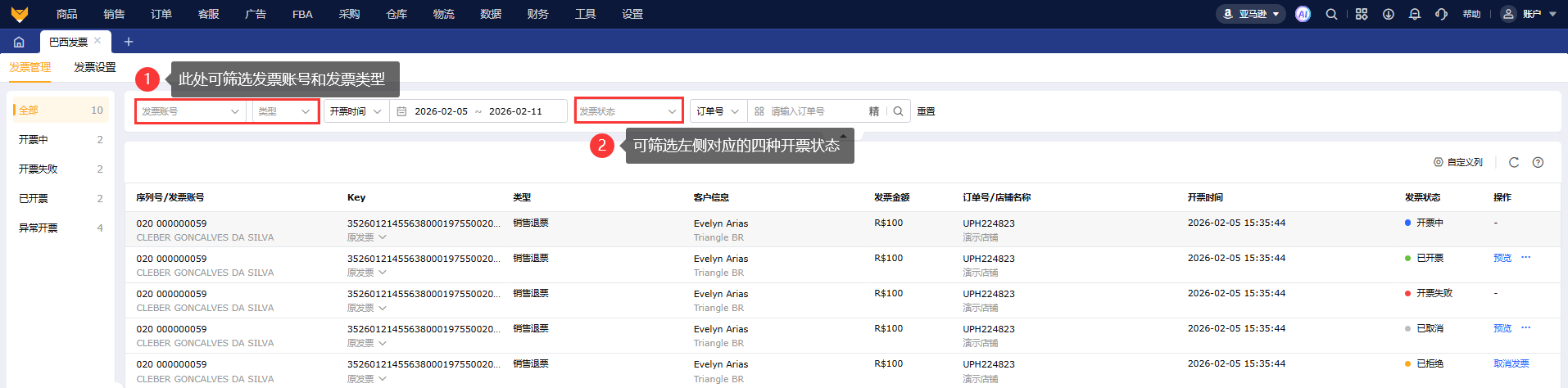Select the 异常开票 status in sidebar
Image resolution: width=1568 pixels, height=388 pixels.
(x=60, y=228)
